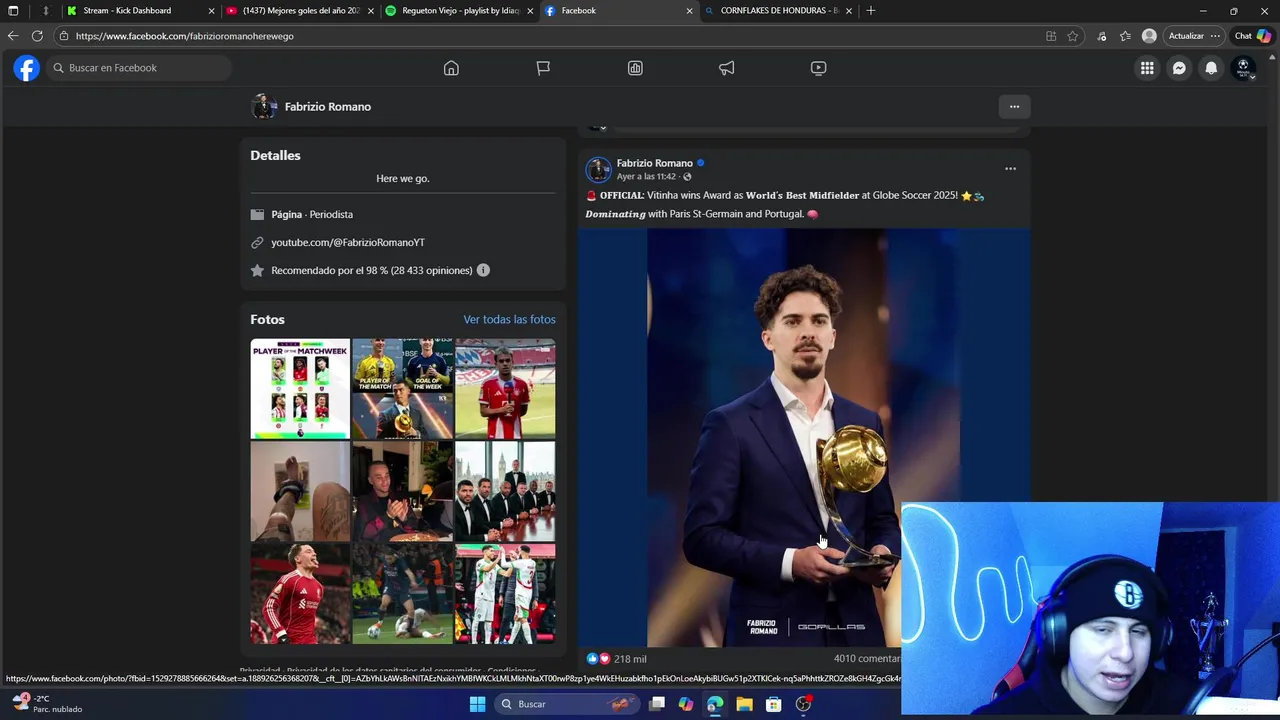
Task: Open the Copilot icon on the taskbar
Action: (686, 704)
